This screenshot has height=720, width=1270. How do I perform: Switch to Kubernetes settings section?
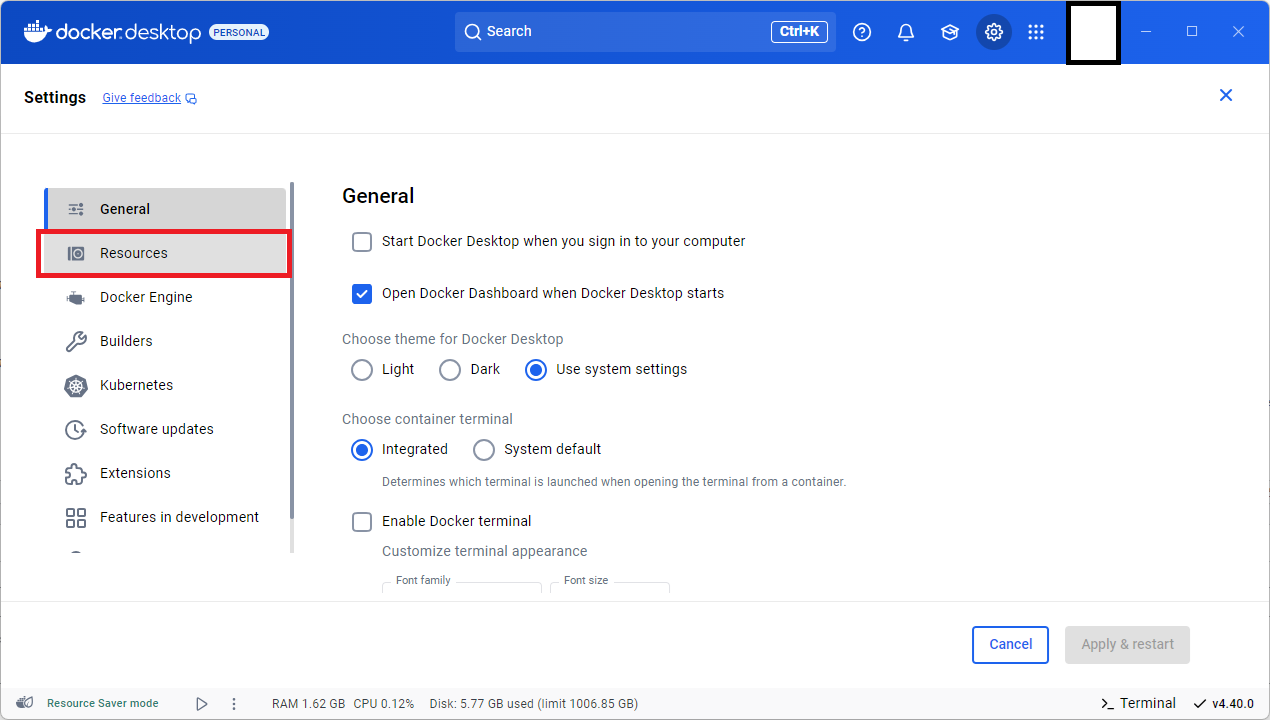[x=136, y=386]
